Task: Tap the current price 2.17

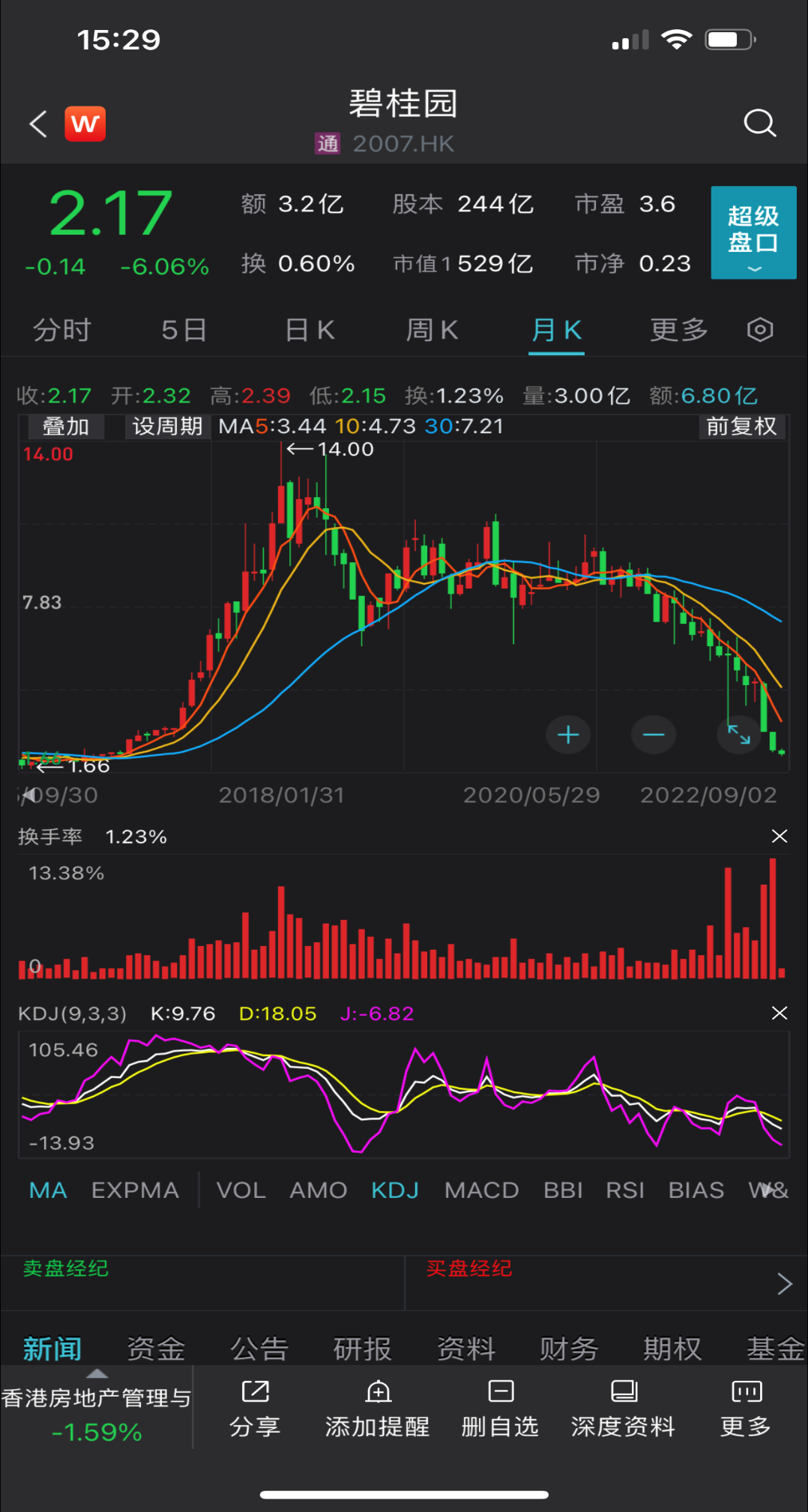Action: tap(111, 214)
